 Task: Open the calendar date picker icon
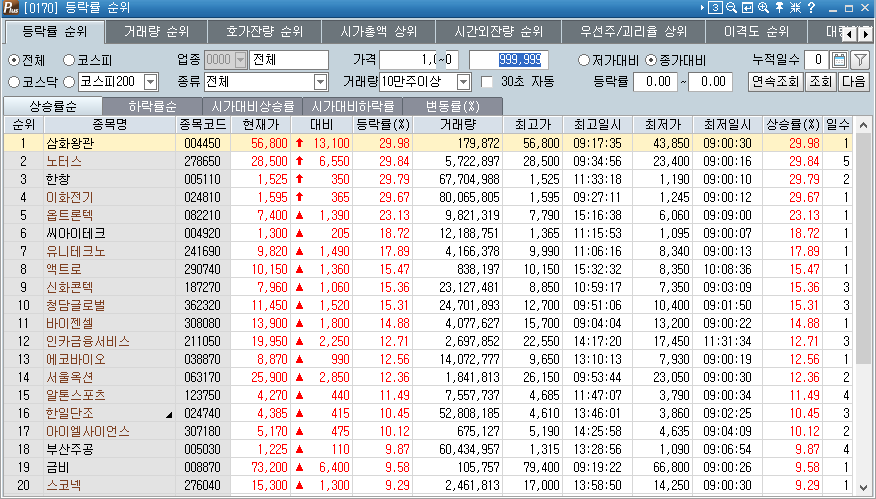(839, 60)
